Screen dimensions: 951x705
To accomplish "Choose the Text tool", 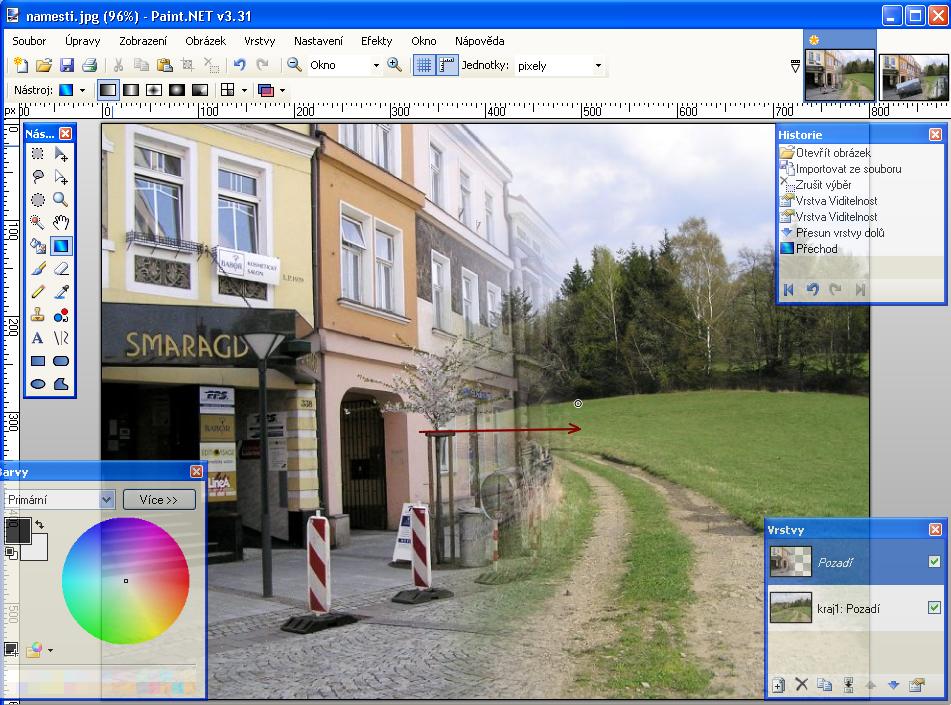I will (38, 338).
